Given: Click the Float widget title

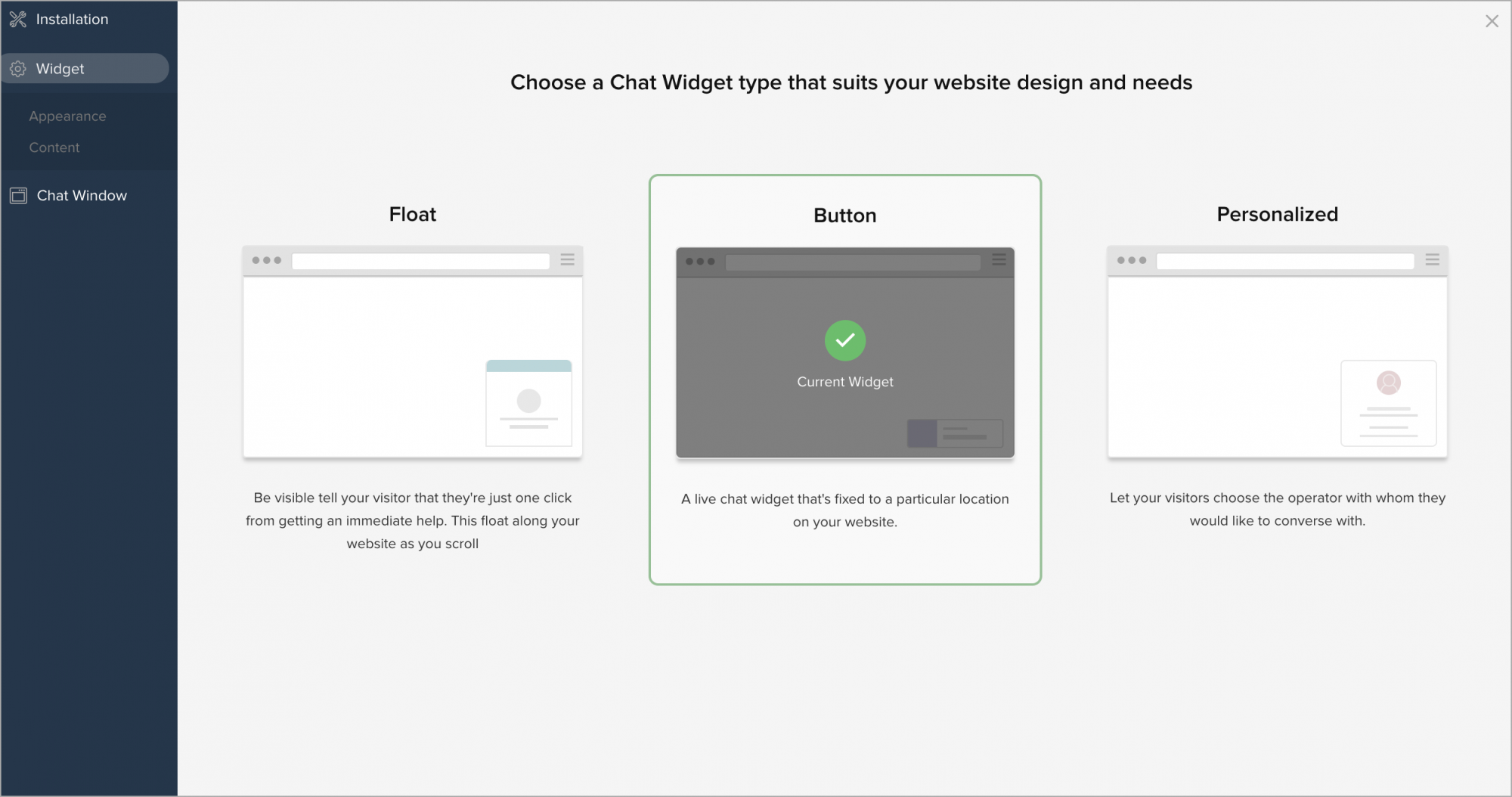Looking at the screenshot, I should pyautogui.click(x=413, y=214).
